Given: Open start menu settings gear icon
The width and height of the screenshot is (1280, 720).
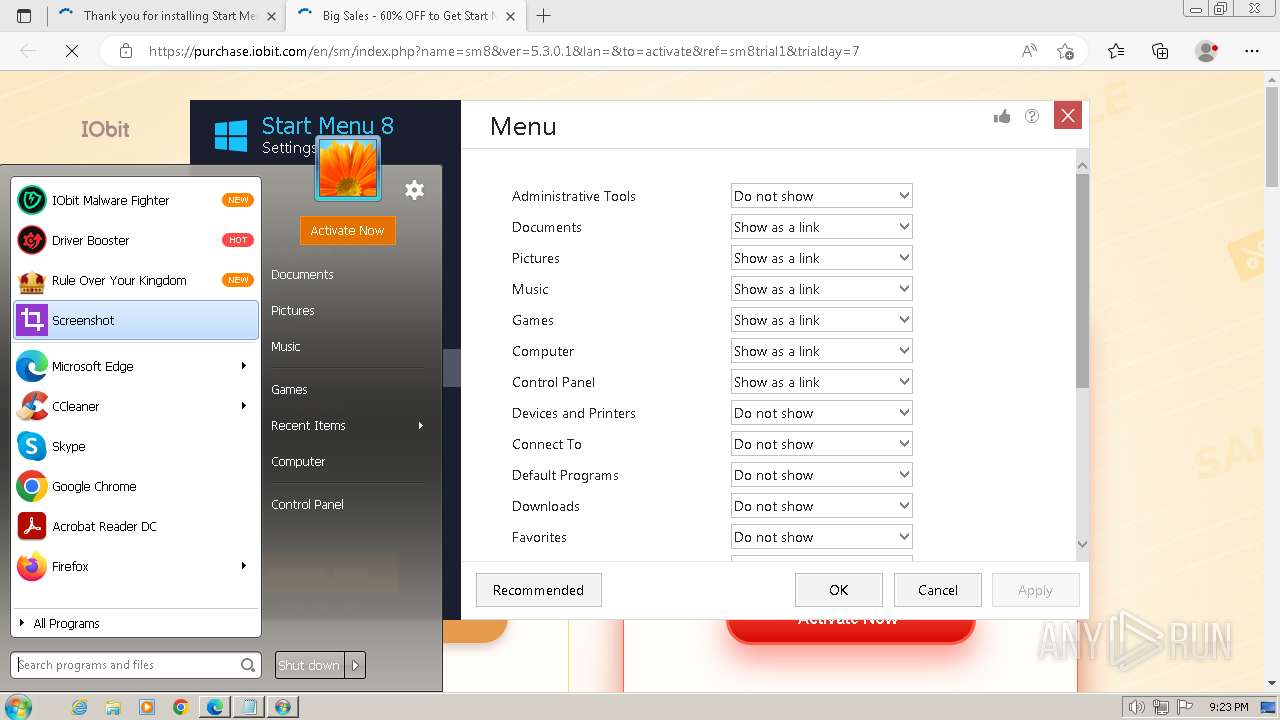Looking at the screenshot, I should click(x=414, y=190).
